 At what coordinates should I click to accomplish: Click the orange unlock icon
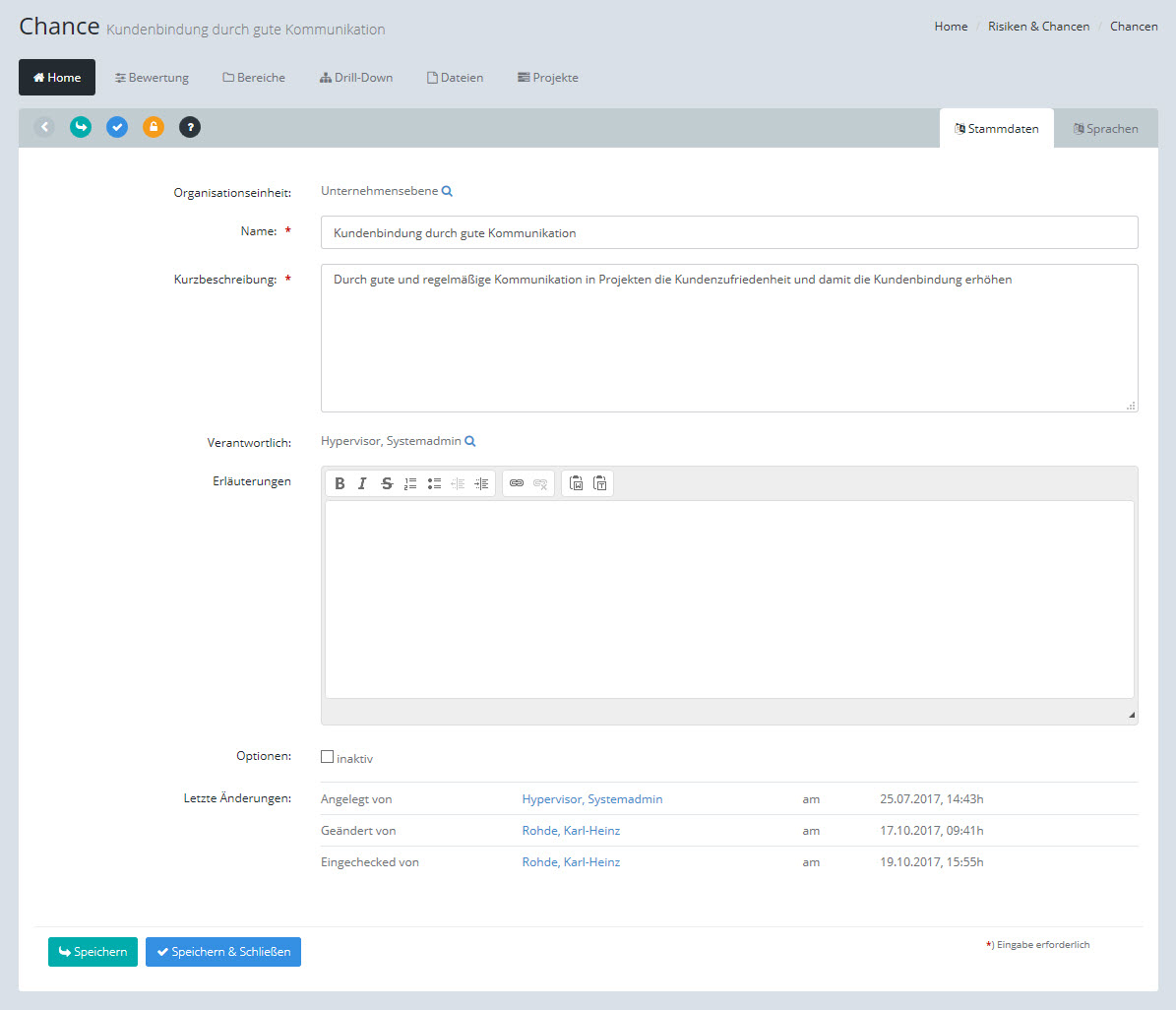click(x=154, y=127)
